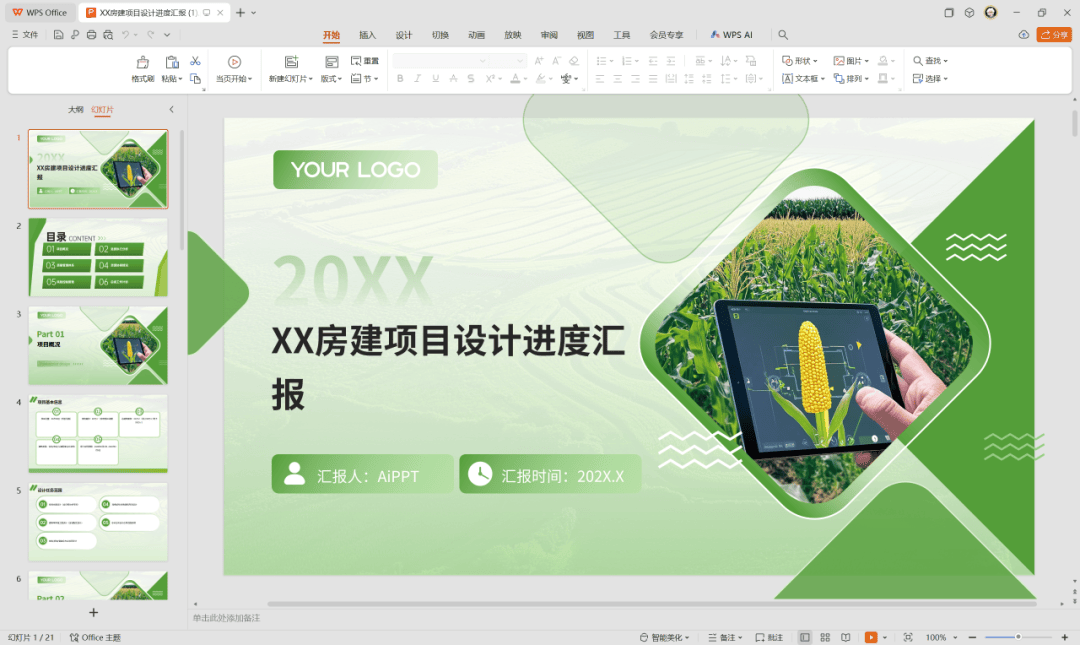Click the orange 分享 share button
The image size is (1080, 645).
[1054, 35]
